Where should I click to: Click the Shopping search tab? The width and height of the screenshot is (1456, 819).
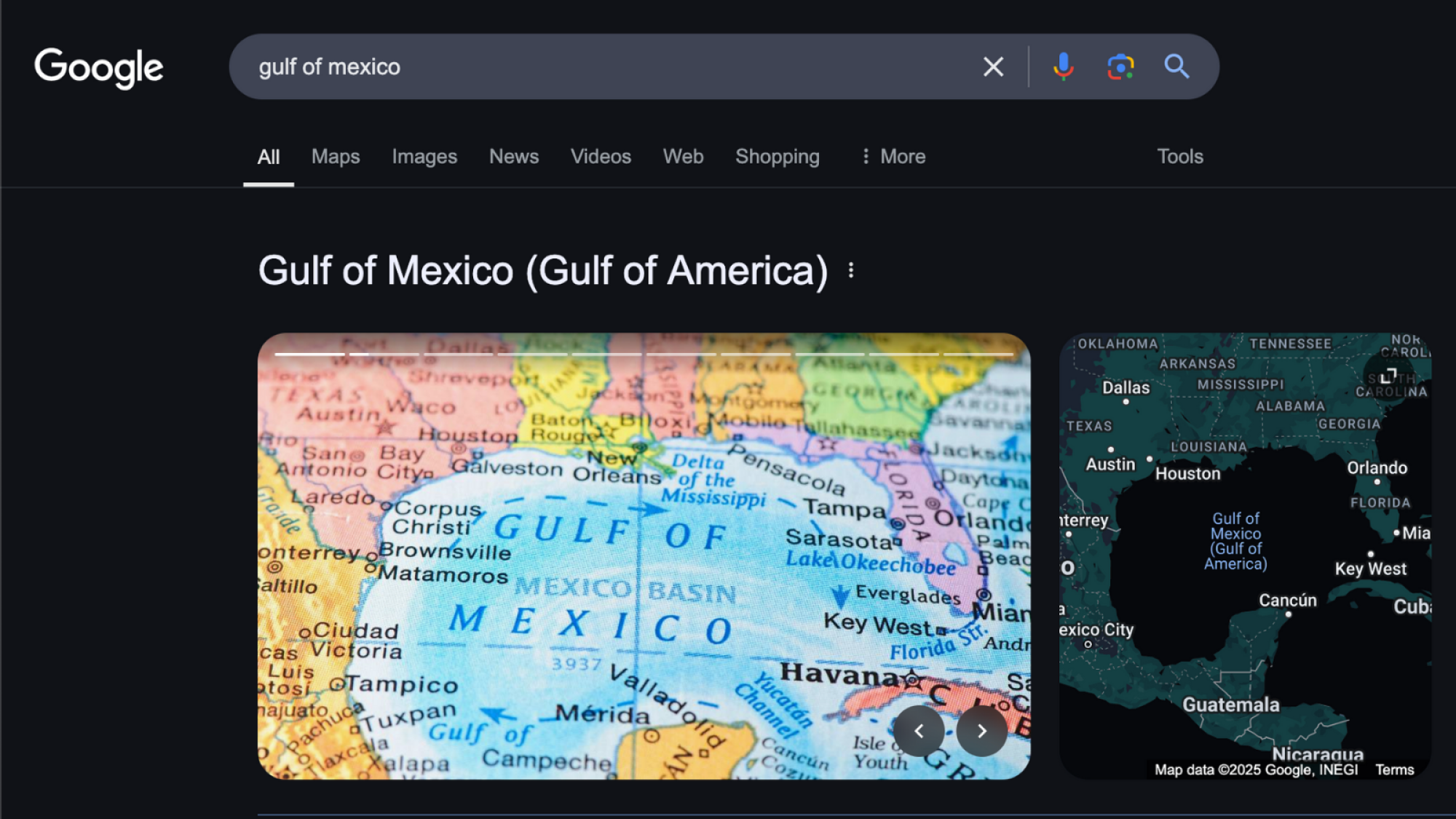778,156
